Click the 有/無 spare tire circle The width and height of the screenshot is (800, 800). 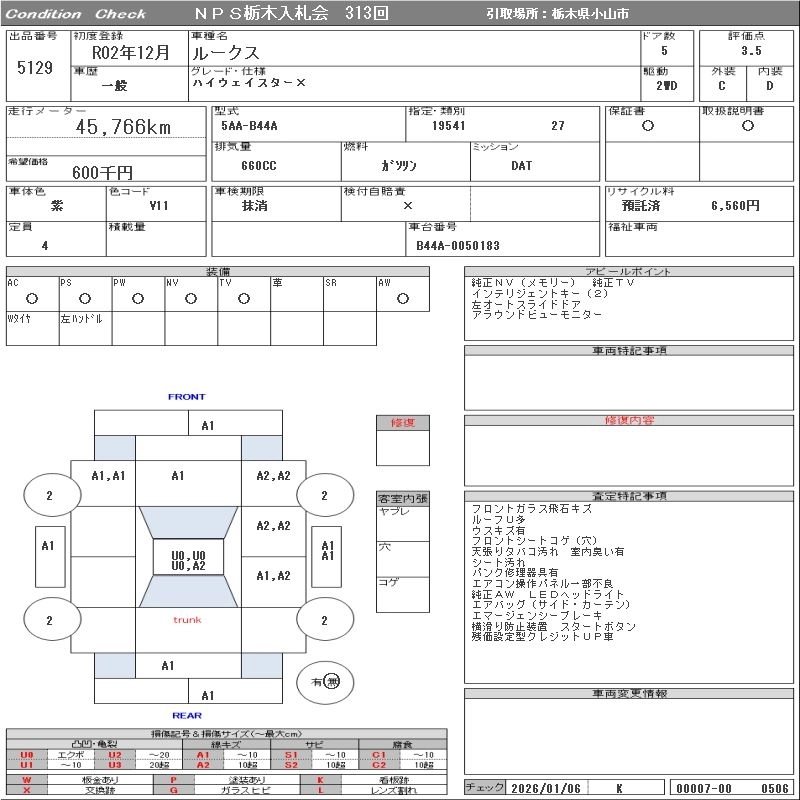[325, 682]
